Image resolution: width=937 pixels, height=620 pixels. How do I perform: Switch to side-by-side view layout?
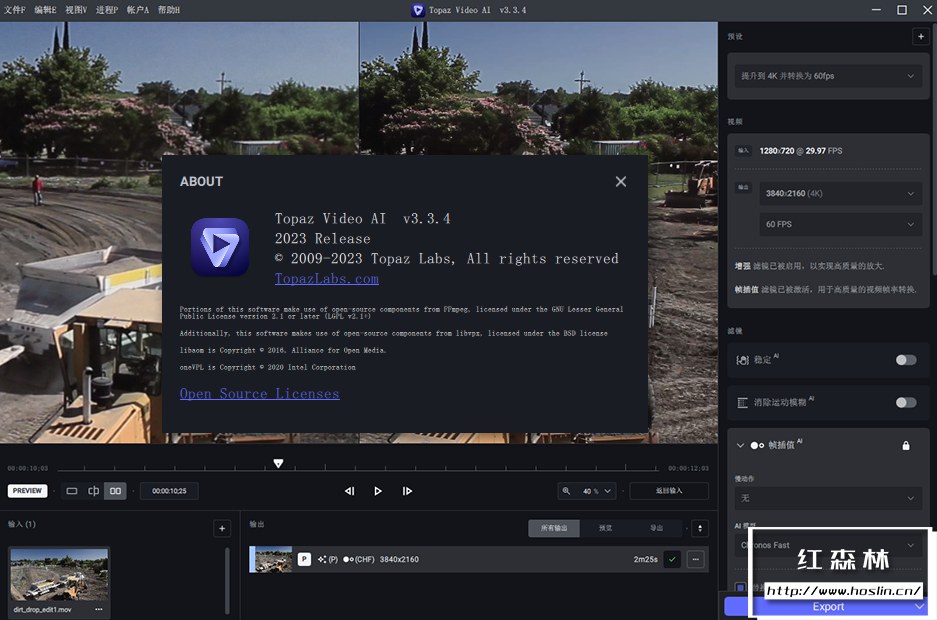(115, 491)
